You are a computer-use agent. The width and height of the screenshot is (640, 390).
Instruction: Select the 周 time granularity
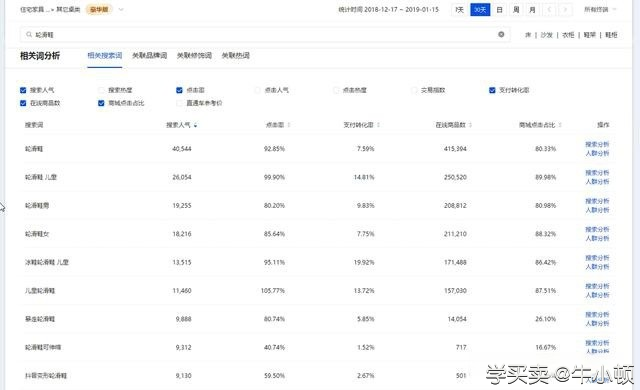(516, 9)
